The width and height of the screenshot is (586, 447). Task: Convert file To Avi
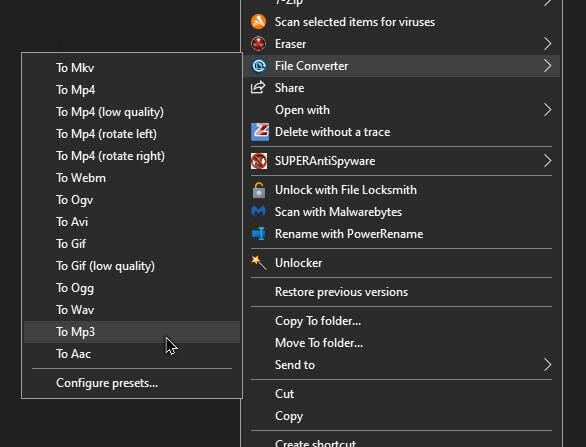(x=132, y=222)
